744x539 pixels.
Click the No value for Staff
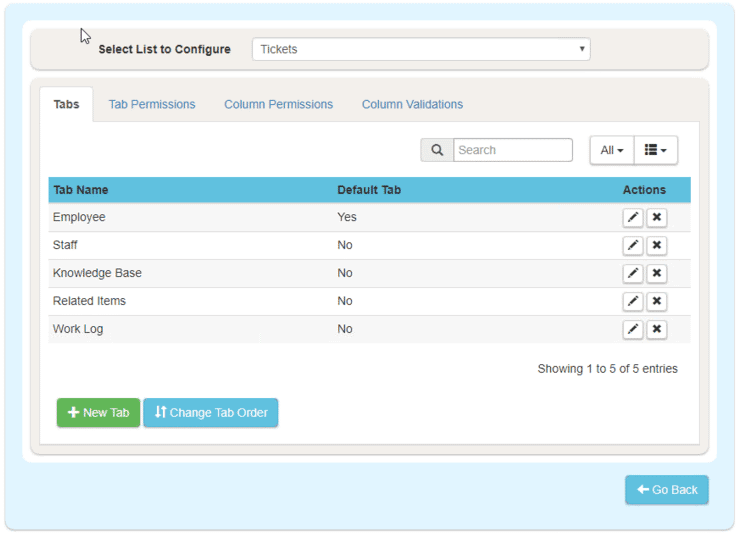coord(345,245)
